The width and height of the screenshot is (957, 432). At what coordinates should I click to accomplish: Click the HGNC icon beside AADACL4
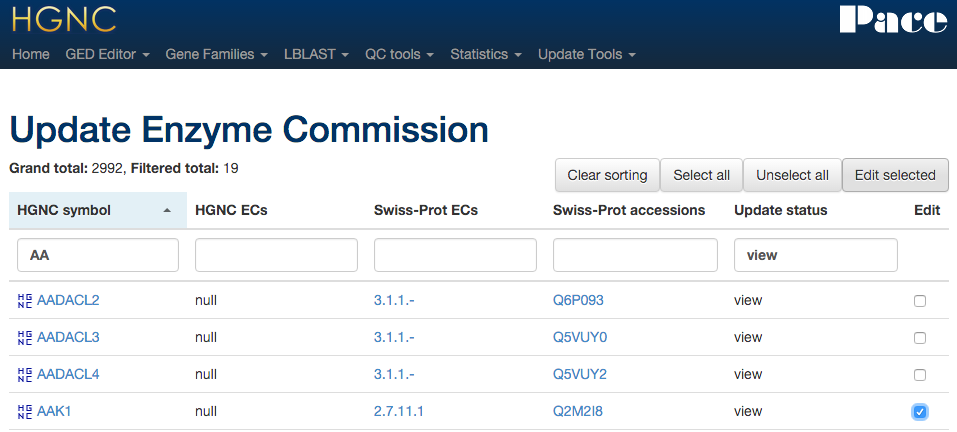coord(25,374)
